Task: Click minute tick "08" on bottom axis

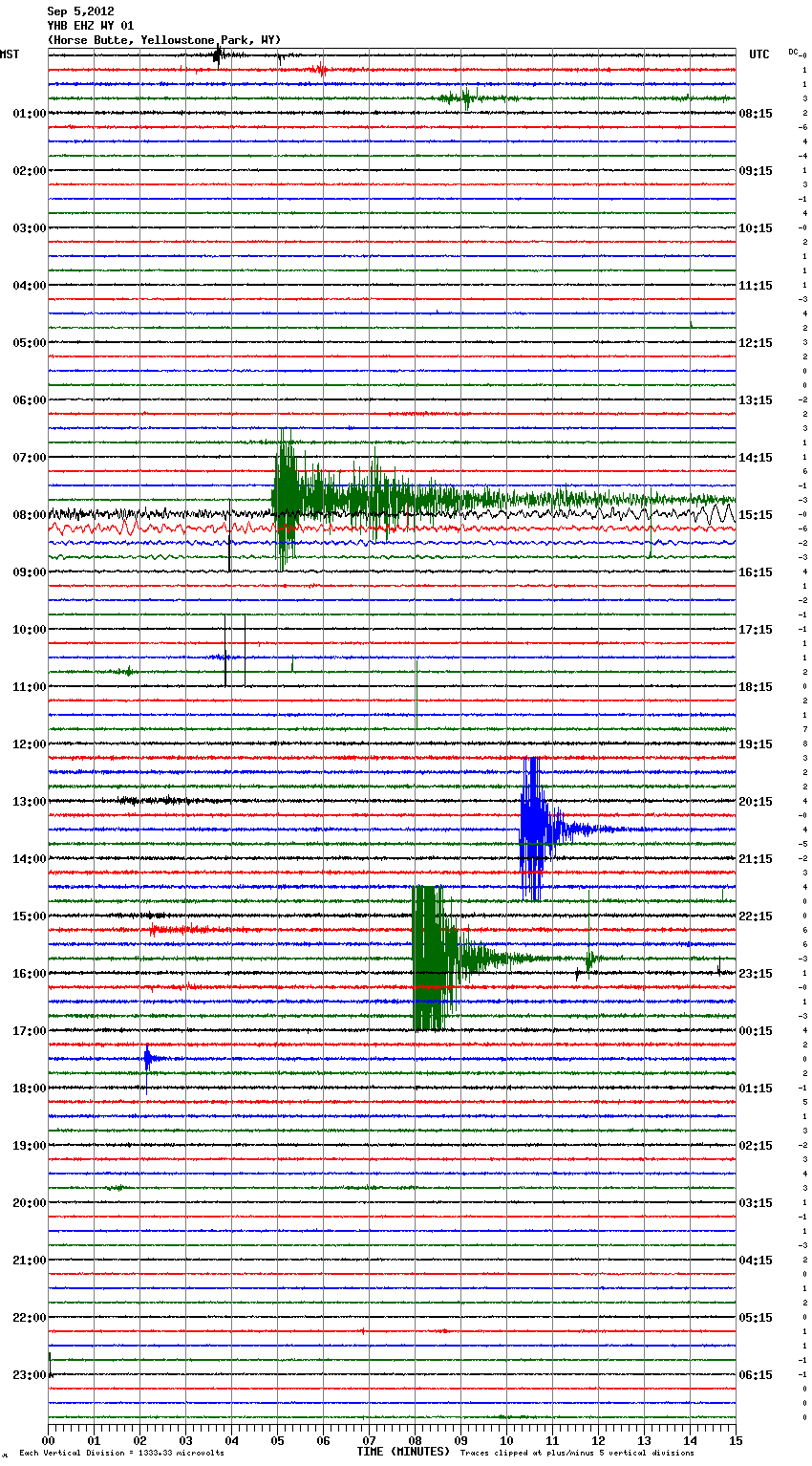Action: (x=415, y=1439)
